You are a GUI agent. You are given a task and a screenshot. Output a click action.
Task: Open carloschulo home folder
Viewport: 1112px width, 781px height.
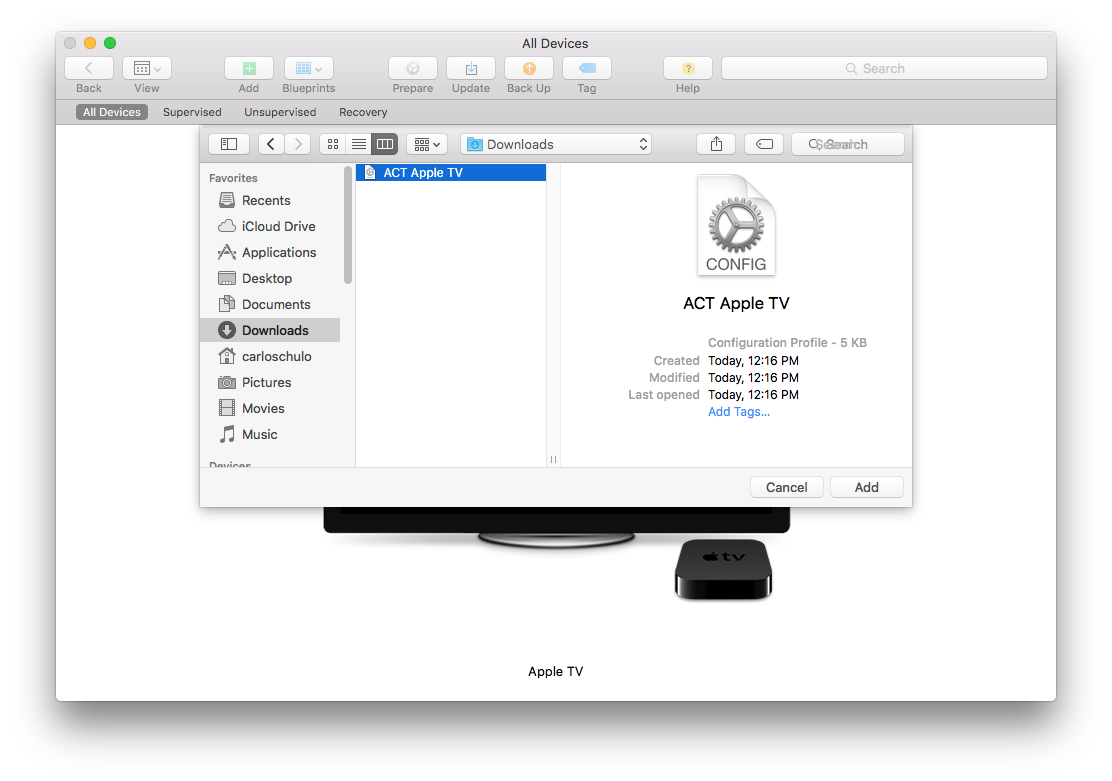tap(270, 356)
